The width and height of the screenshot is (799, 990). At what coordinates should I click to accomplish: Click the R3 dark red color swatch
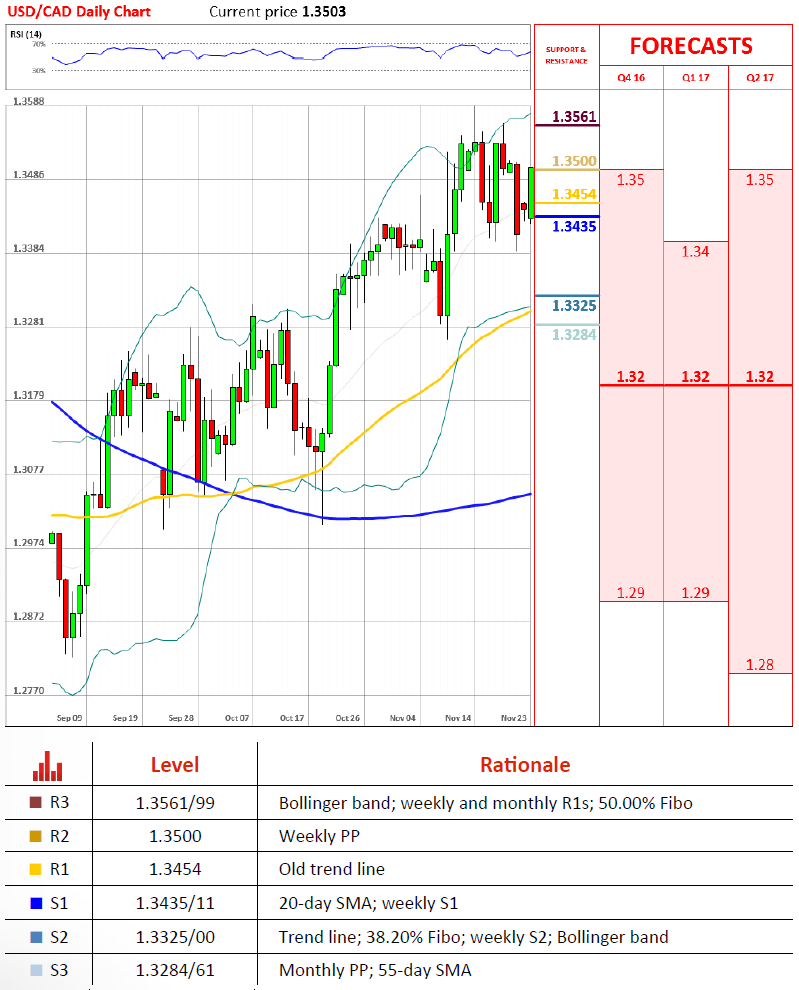(x=35, y=802)
